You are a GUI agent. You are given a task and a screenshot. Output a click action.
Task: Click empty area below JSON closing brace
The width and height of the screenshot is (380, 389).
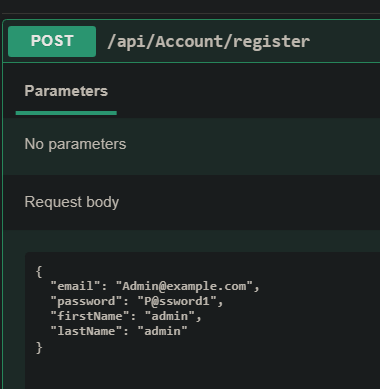(x=200, y=372)
